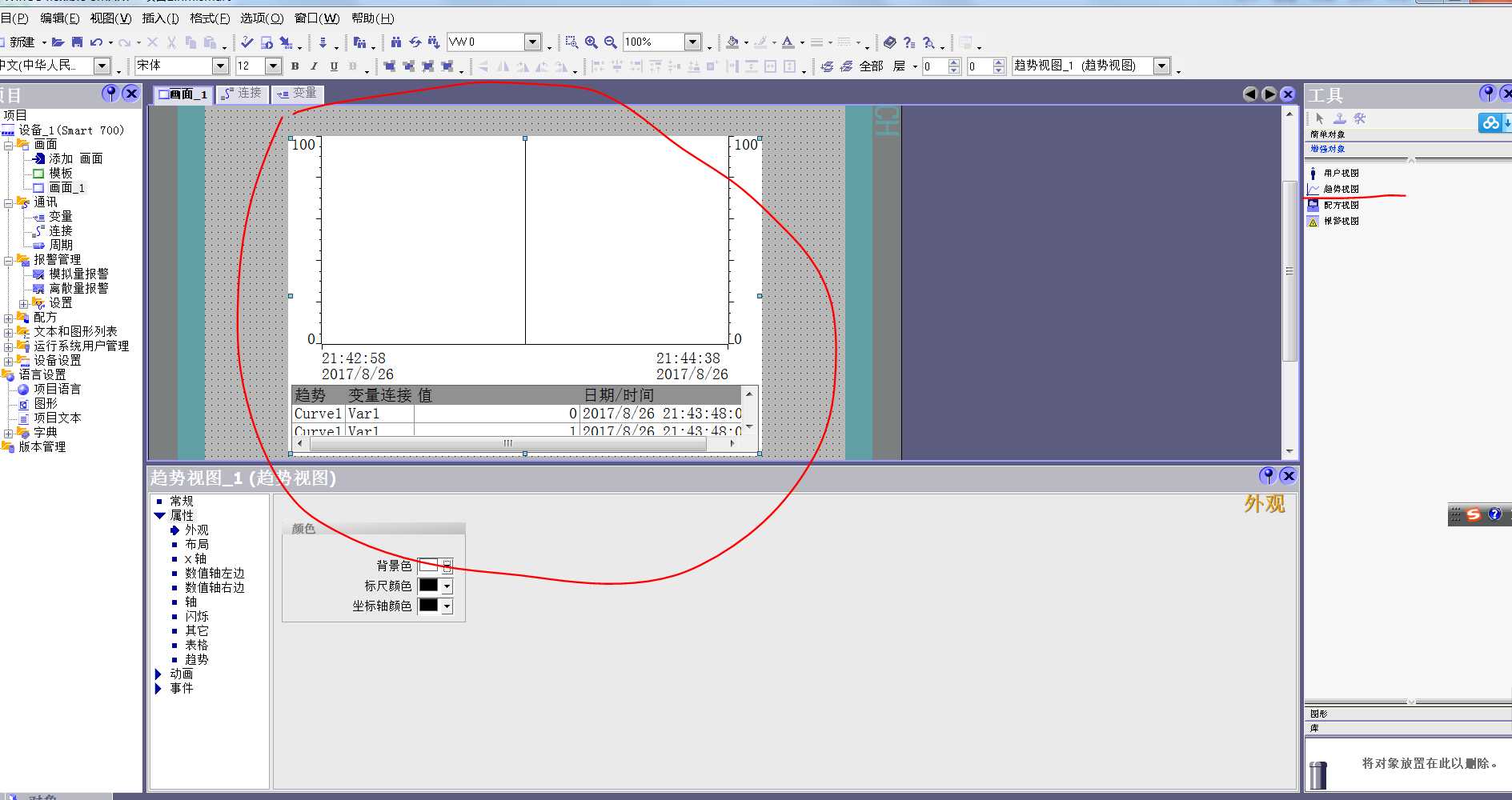Image resolution: width=1512 pixels, height=800 pixels.
Task: Open the 帮助(H) menu
Action: pos(373,18)
